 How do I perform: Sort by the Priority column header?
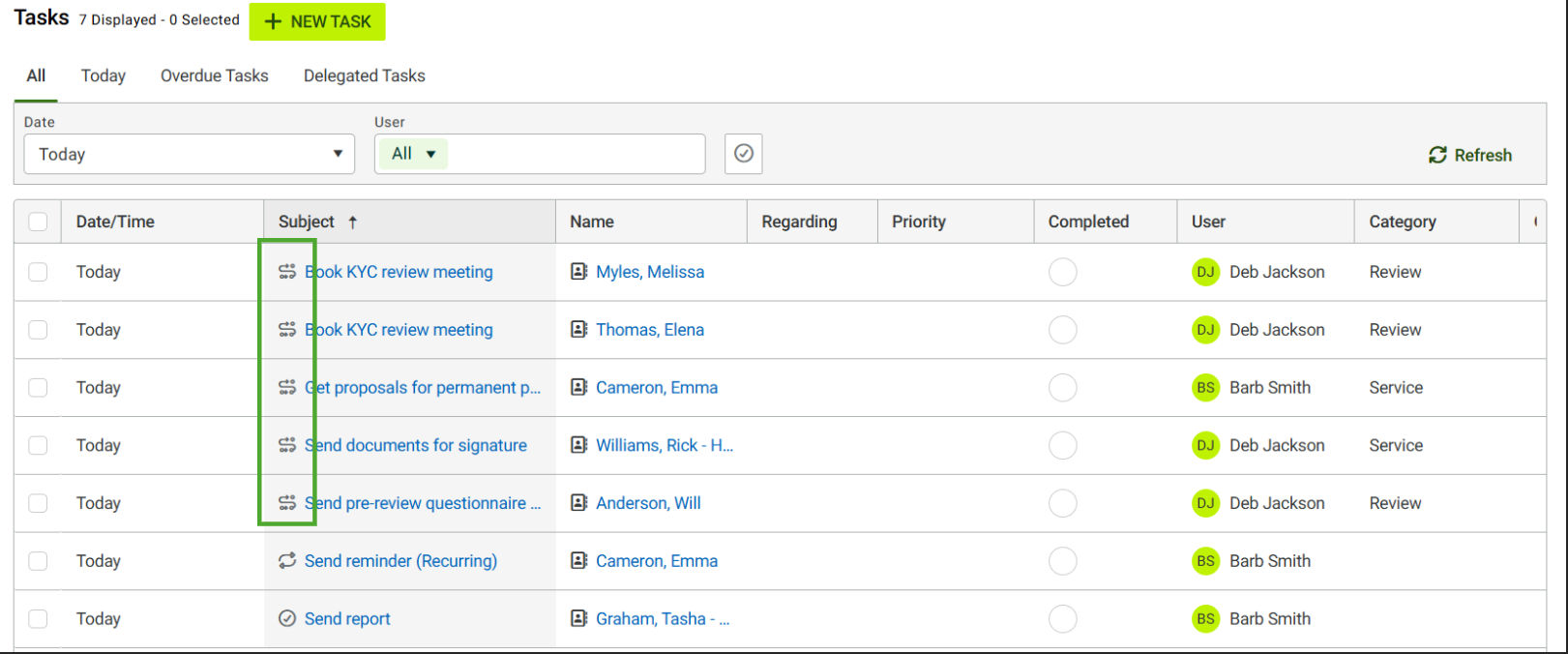(956, 222)
